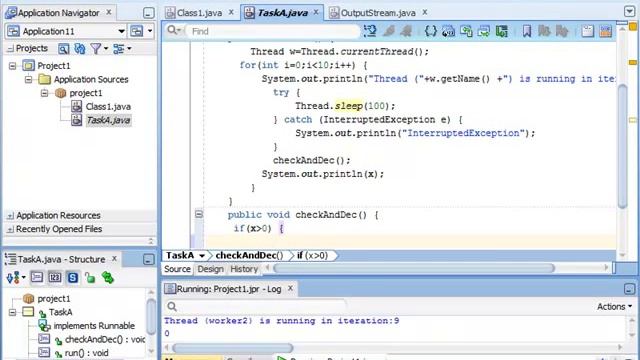This screenshot has width=640, height=360.
Task: Open the editor tab list dropdown
Action: click(629, 11)
